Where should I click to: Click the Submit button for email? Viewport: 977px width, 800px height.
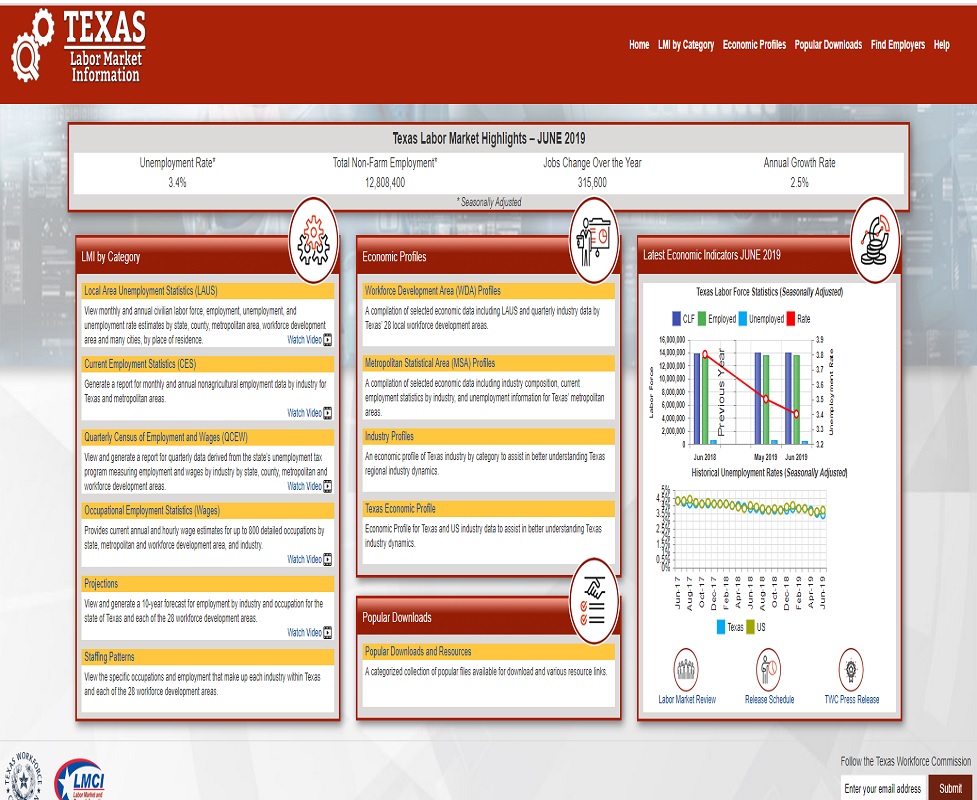[950, 788]
